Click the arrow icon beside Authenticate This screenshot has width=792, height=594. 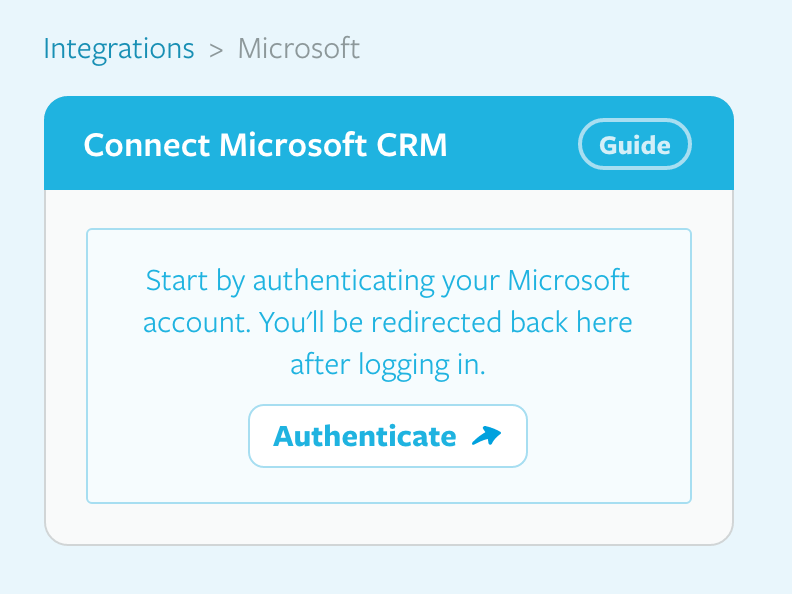[485, 436]
